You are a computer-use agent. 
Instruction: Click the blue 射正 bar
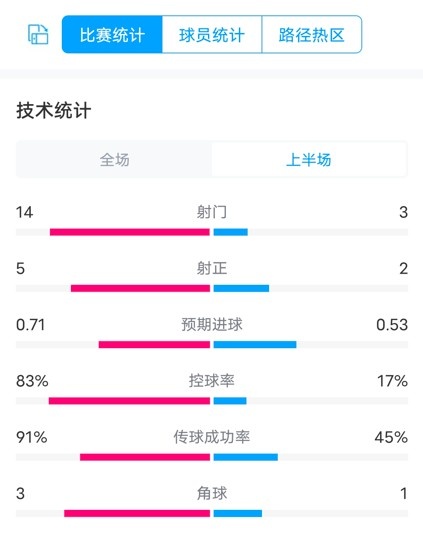coord(241,288)
